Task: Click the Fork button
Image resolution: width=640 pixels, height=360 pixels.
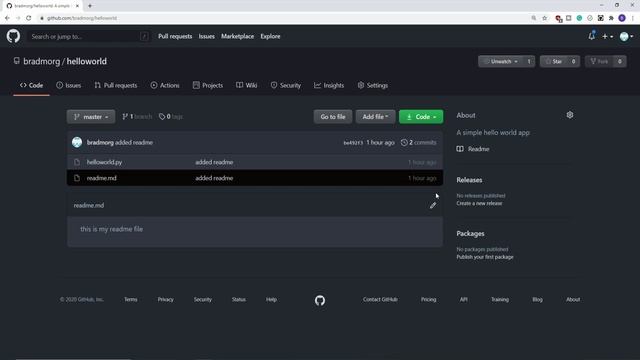Action: [x=599, y=61]
